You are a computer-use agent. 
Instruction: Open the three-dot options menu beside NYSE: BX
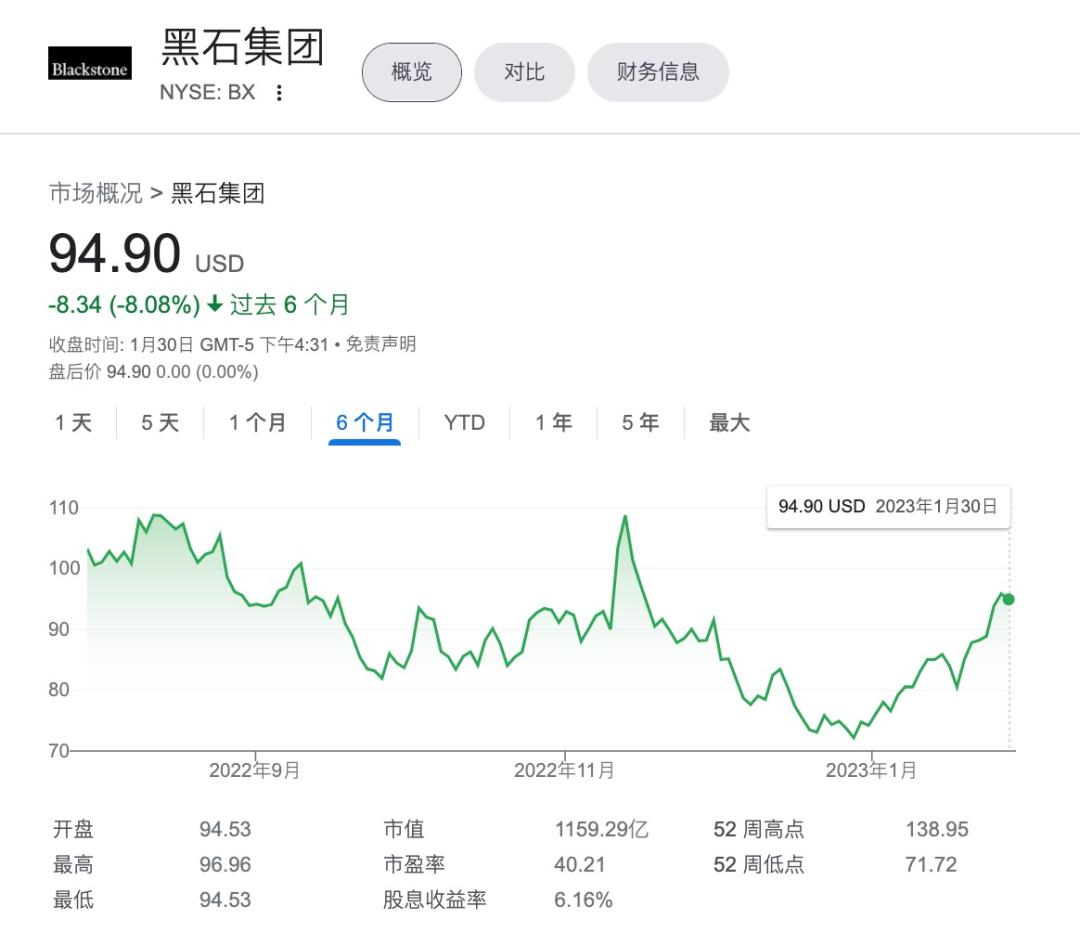pyautogui.click(x=278, y=92)
